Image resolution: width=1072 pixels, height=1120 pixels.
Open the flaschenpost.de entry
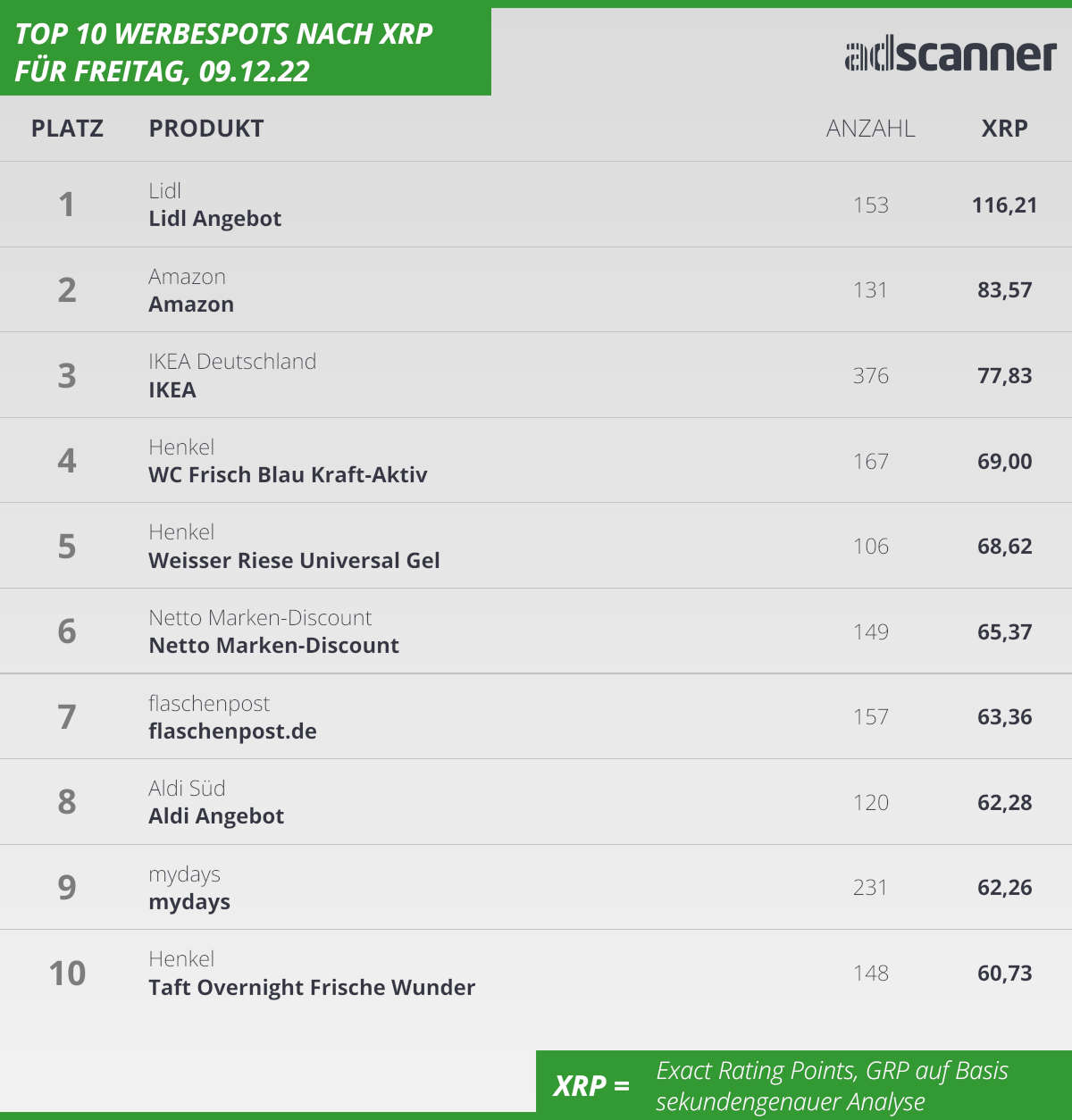point(232,731)
